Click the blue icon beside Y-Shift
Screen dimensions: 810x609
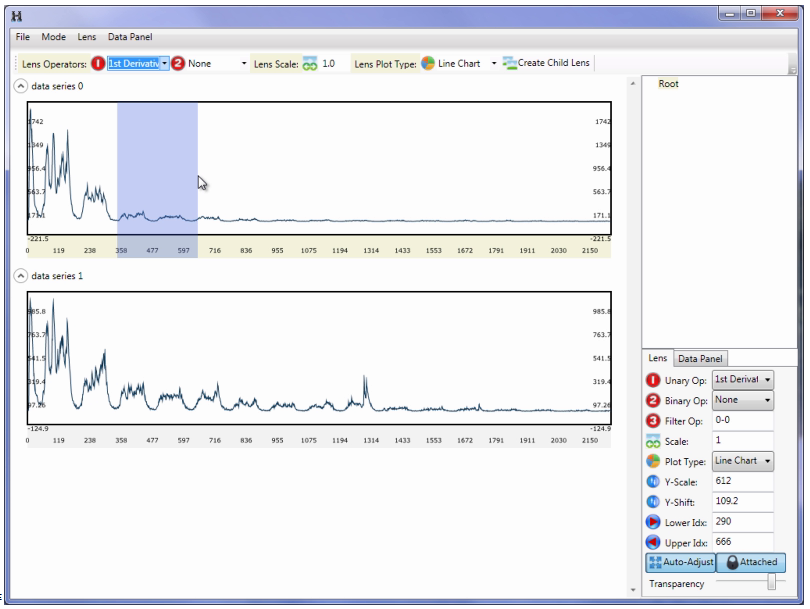click(x=653, y=502)
